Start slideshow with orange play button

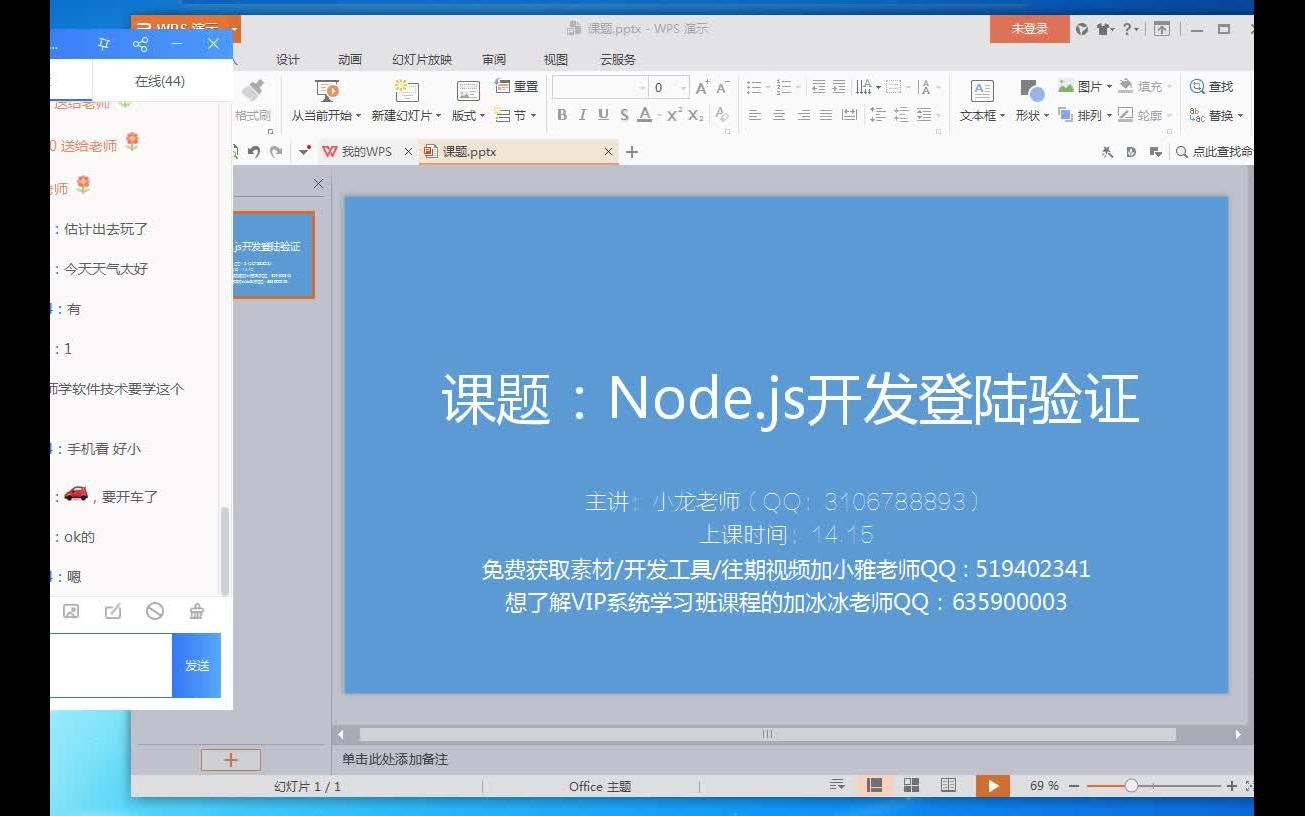993,786
